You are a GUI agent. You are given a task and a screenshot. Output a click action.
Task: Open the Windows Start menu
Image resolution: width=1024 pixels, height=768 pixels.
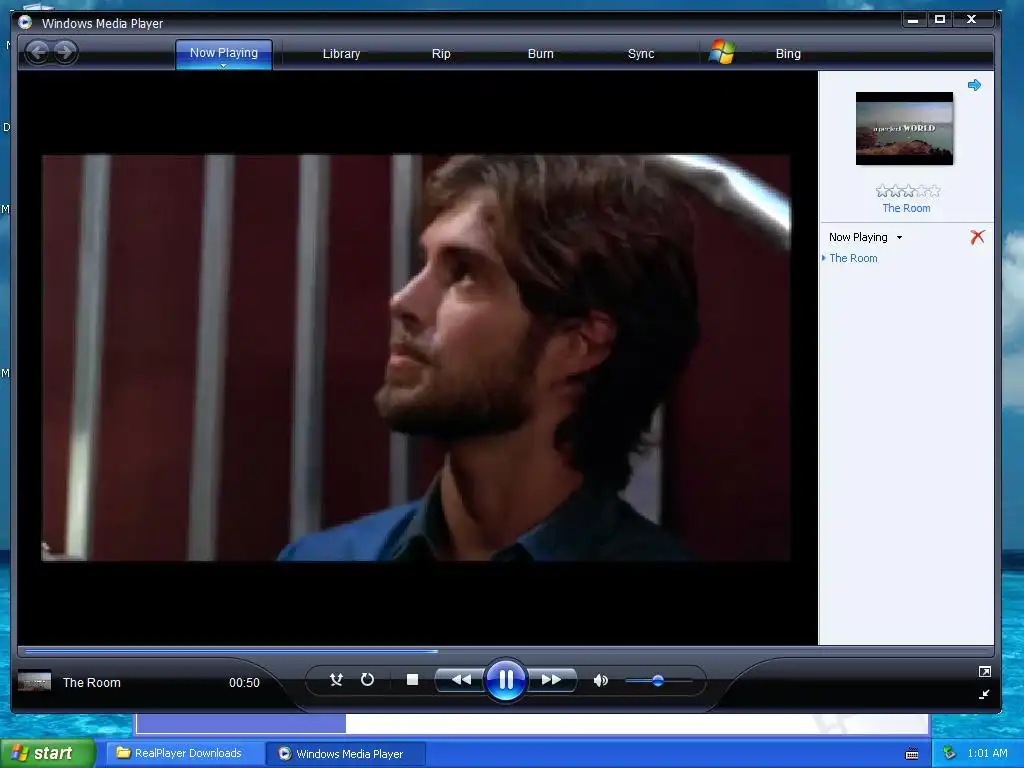(x=47, y=753)
